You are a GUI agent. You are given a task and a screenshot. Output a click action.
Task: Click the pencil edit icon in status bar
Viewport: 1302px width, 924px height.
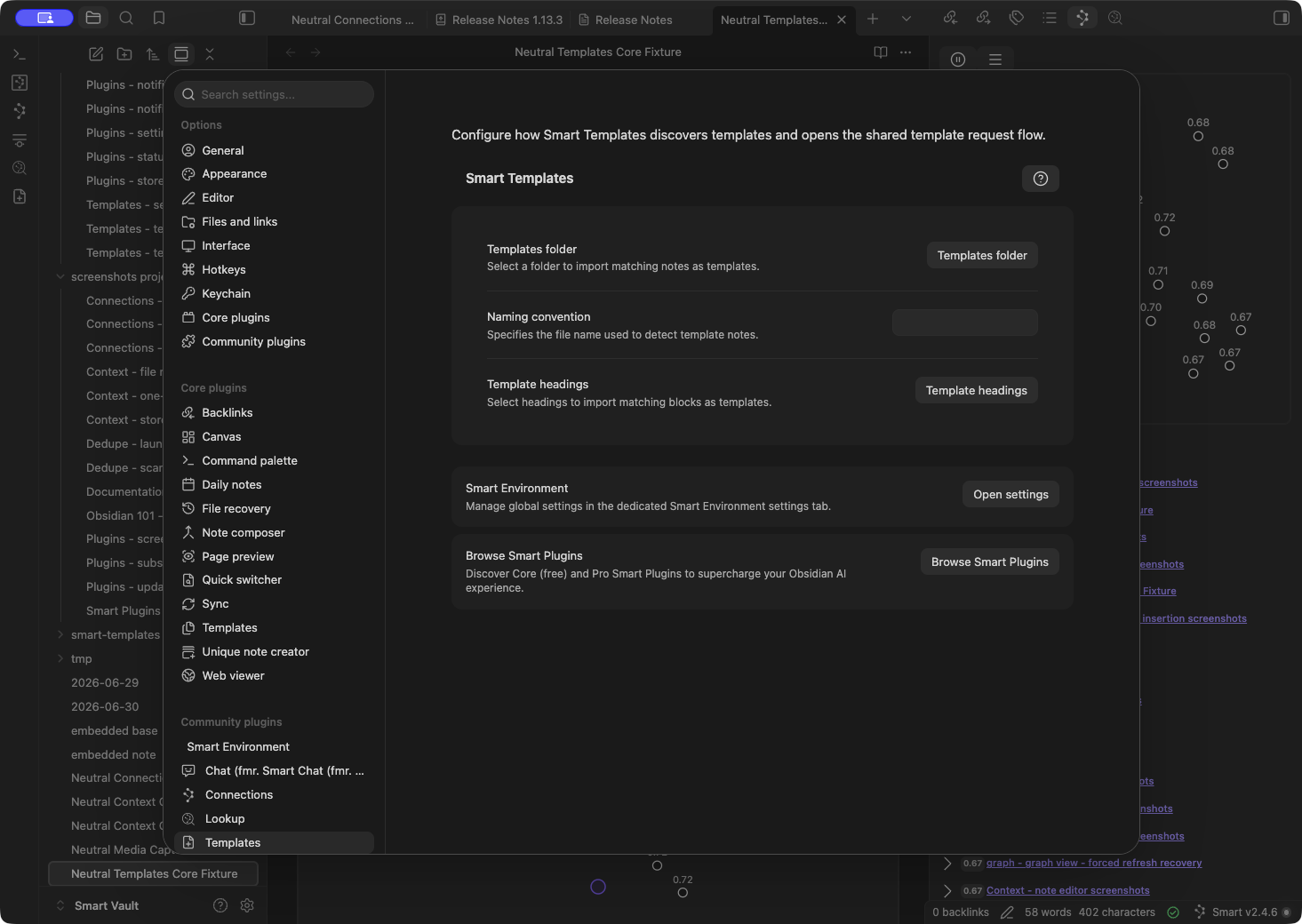coord(1007,912)
